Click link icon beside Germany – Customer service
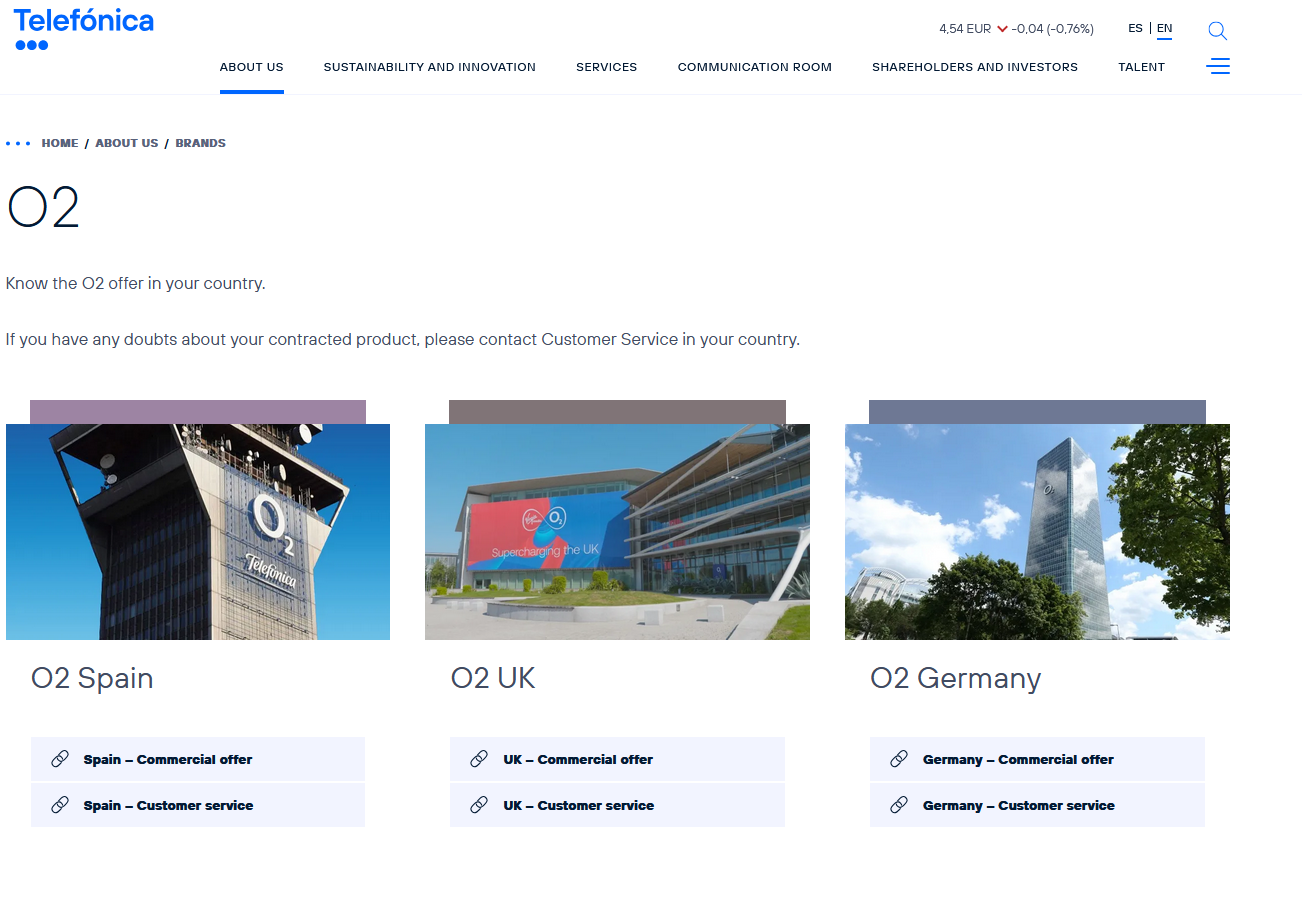Screen dimensions: 1302x902 click(x=899, y=805)
